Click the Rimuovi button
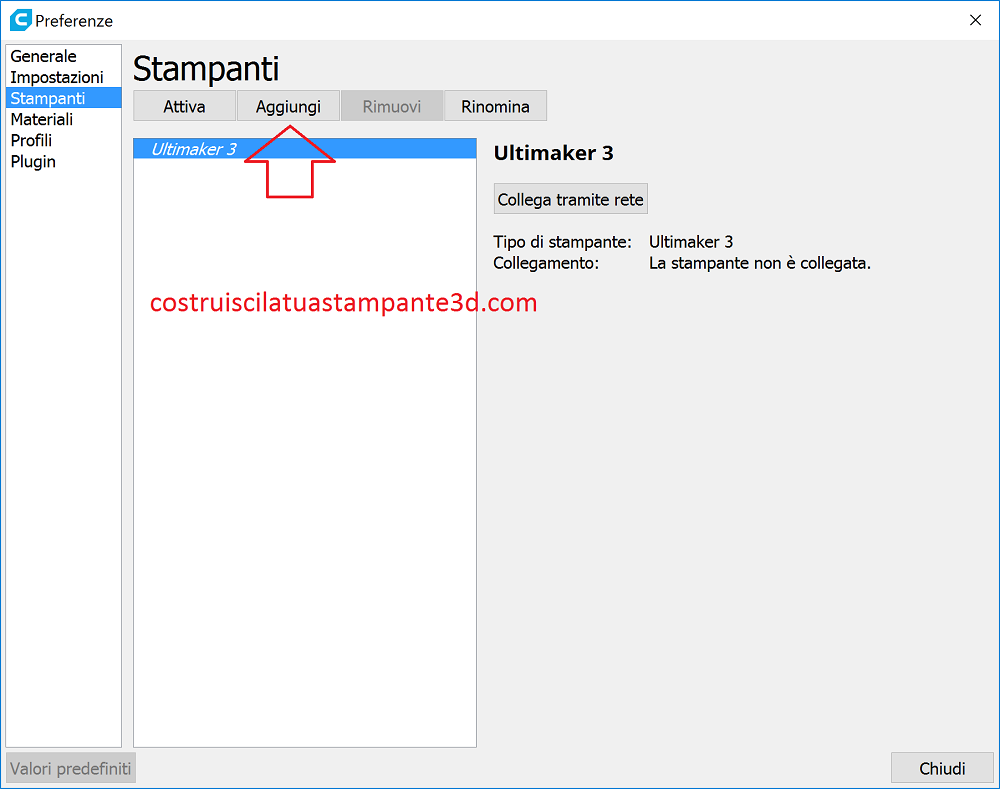Viewport: 1000px width, 789px height. point(392,106)
